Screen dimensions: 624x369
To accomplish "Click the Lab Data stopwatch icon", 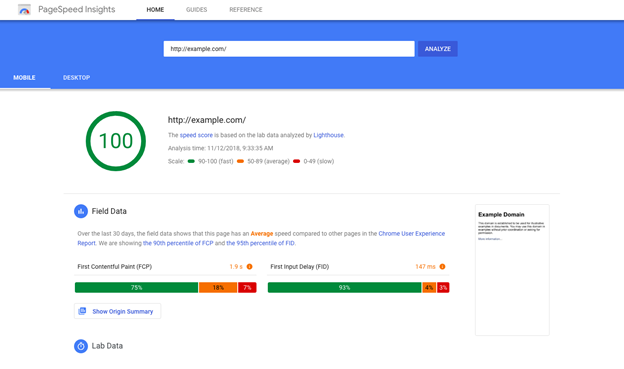I will 81,346.
